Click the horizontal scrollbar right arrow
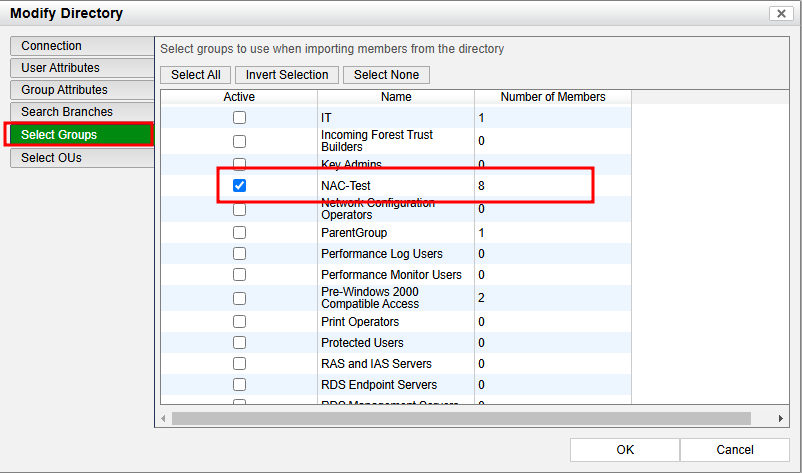 pos(782,418)
